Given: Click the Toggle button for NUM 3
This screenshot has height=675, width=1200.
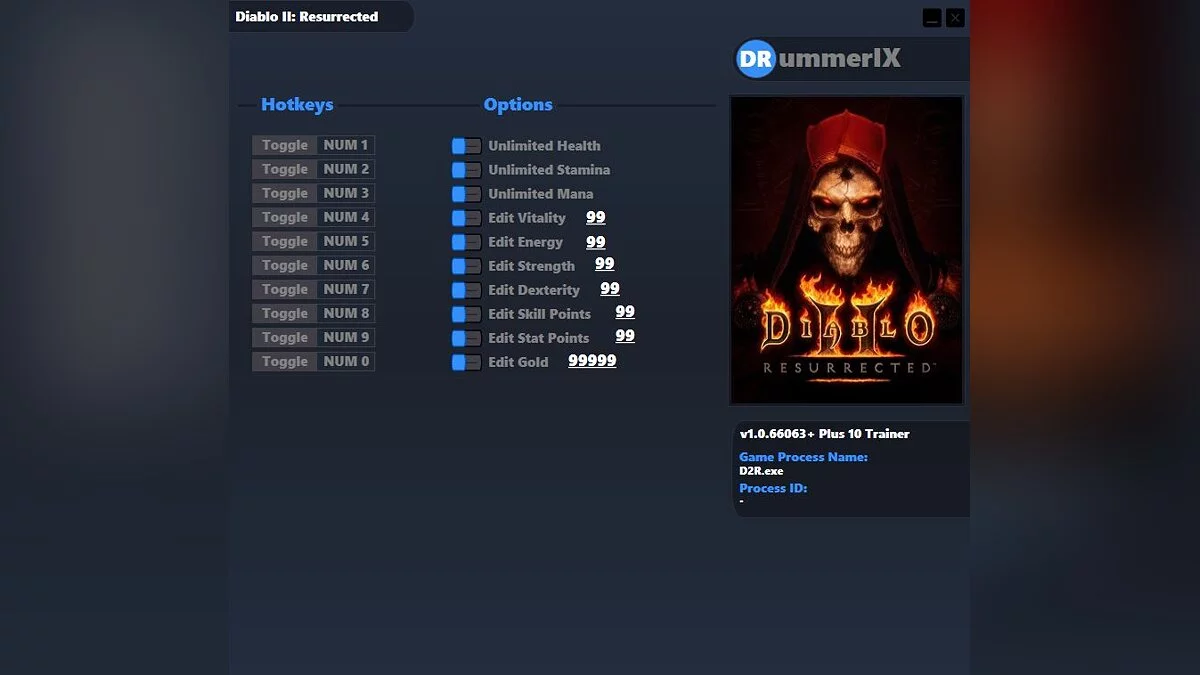Looking at the screenshot, I should pyautogui.click(x=285, y=193).
